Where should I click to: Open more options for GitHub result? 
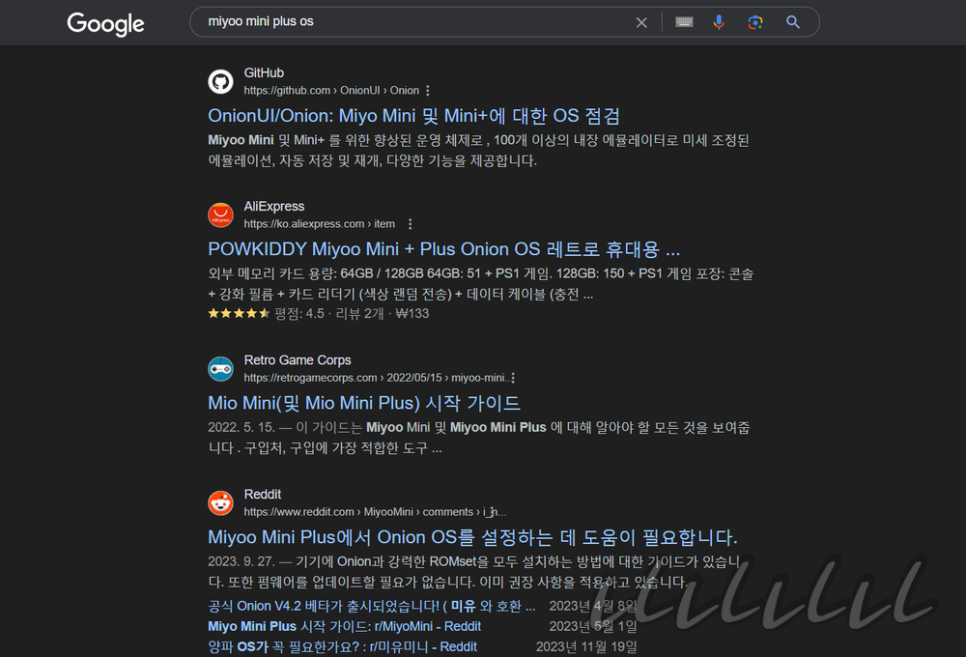pos(428,91)
